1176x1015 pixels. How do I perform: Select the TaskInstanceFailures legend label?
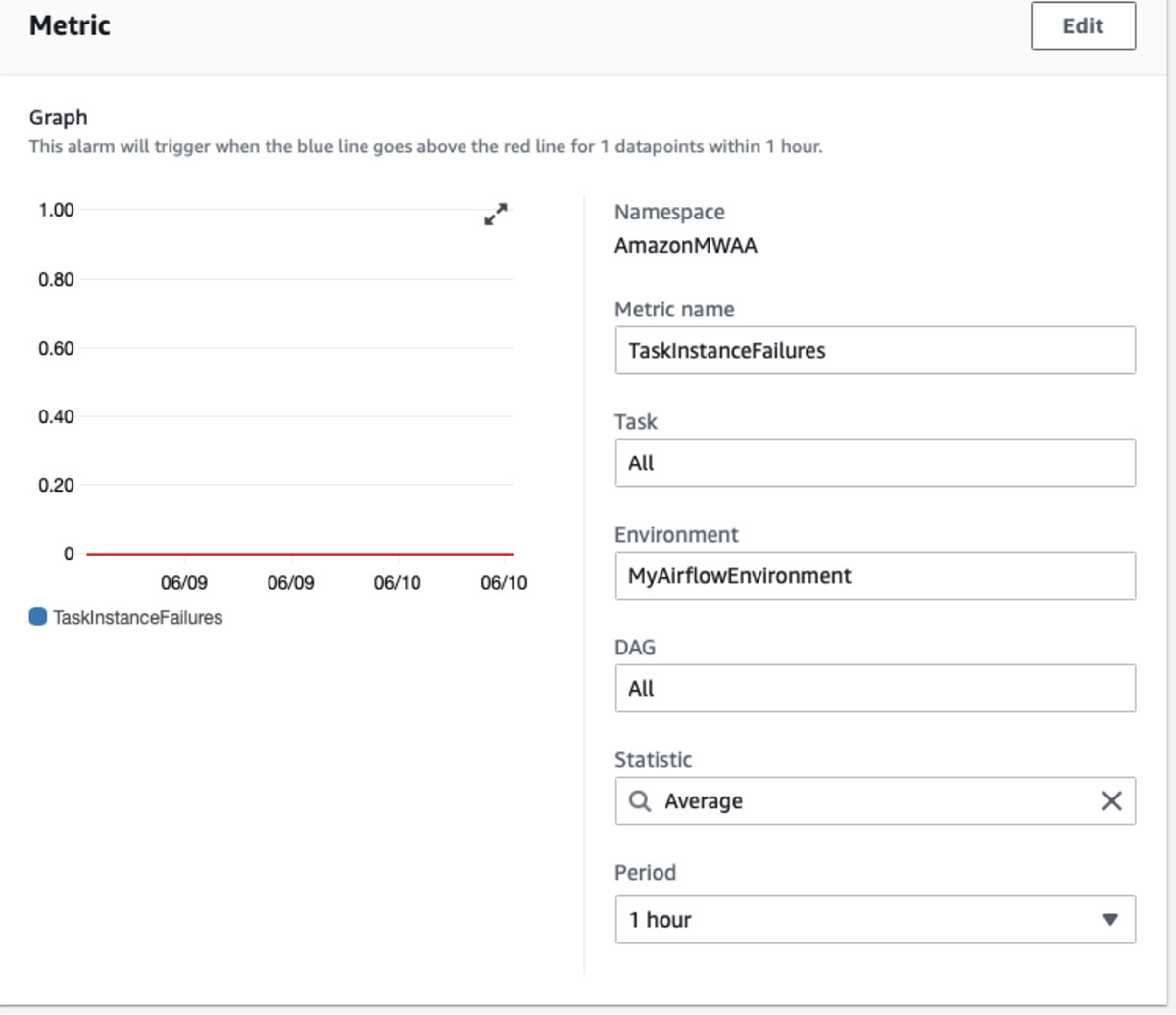138,618
